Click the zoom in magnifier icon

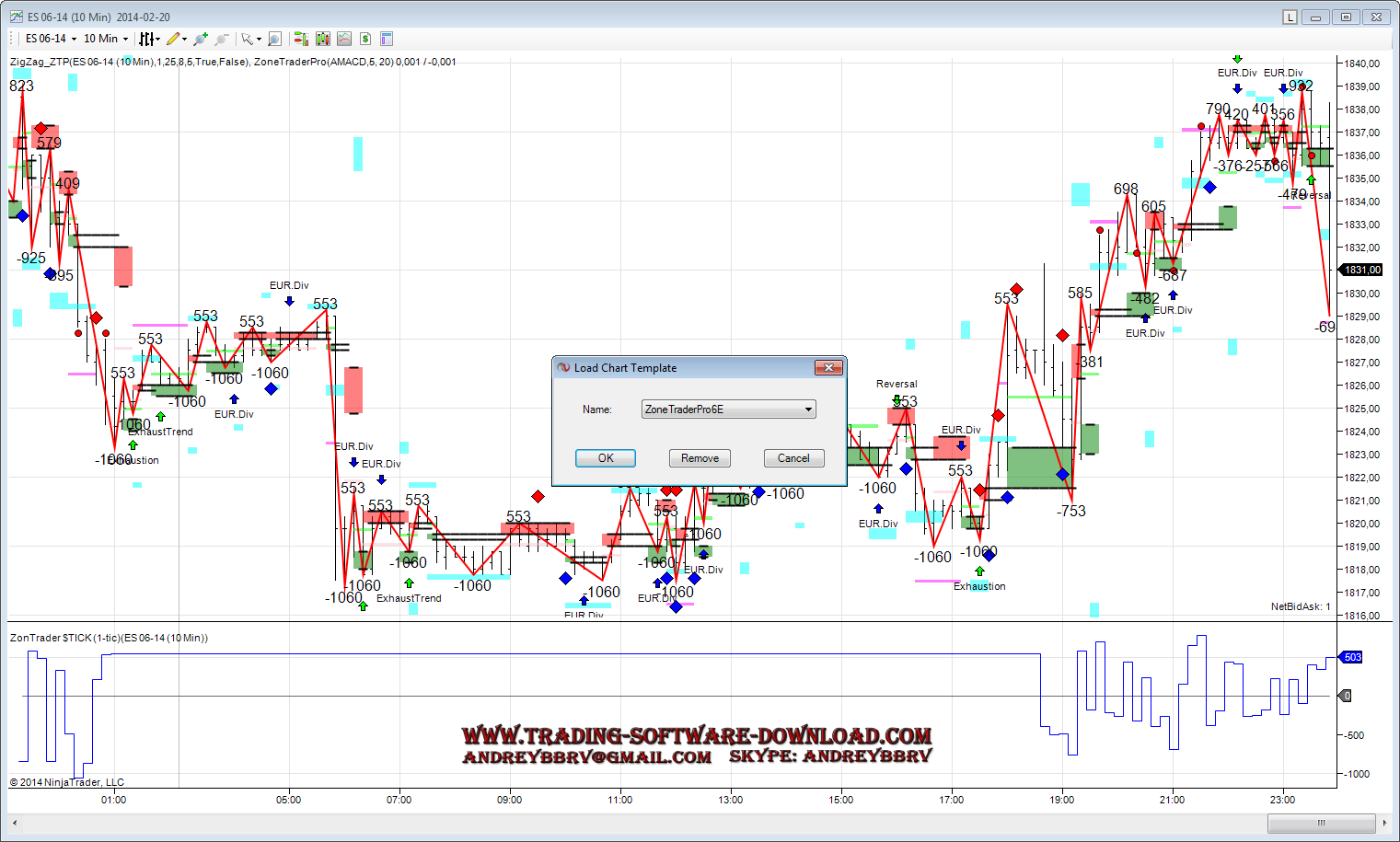pos(201,39)
